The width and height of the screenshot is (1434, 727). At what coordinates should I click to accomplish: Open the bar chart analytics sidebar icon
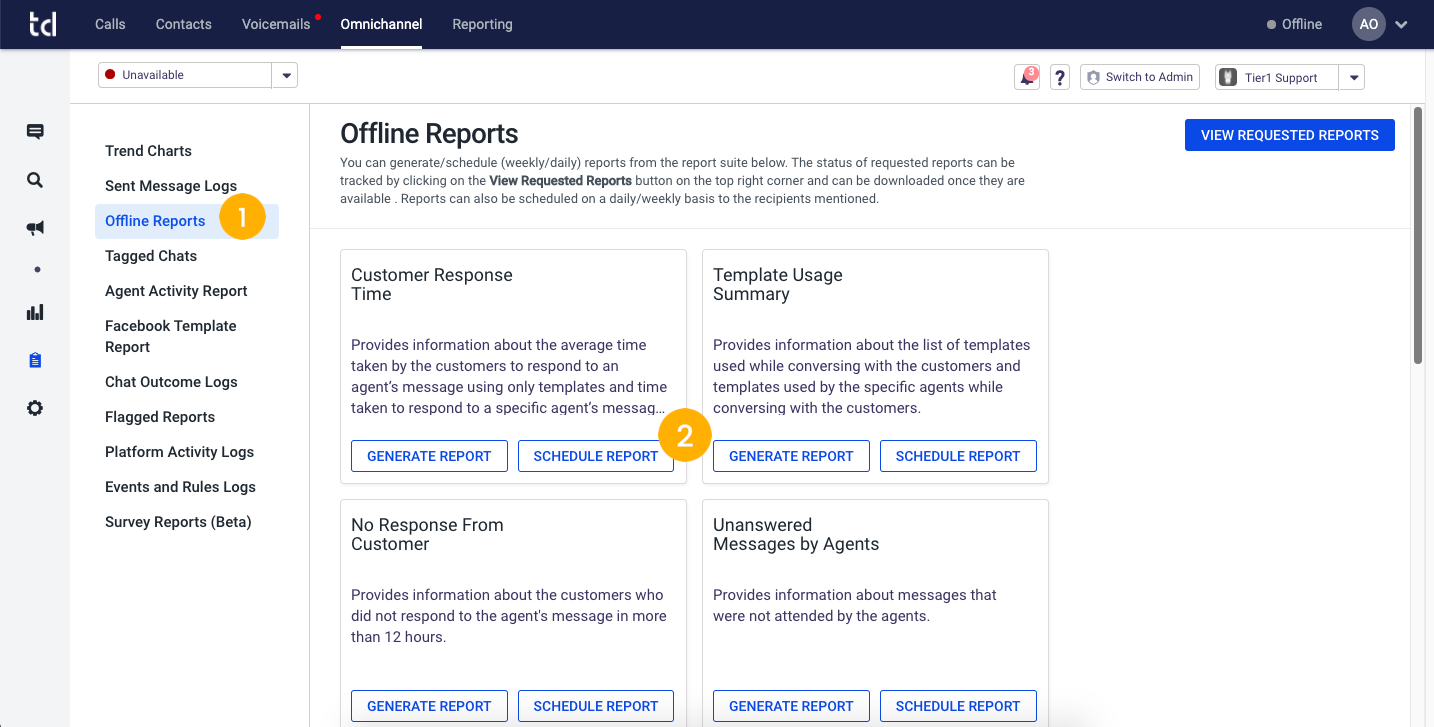(35, 312)
